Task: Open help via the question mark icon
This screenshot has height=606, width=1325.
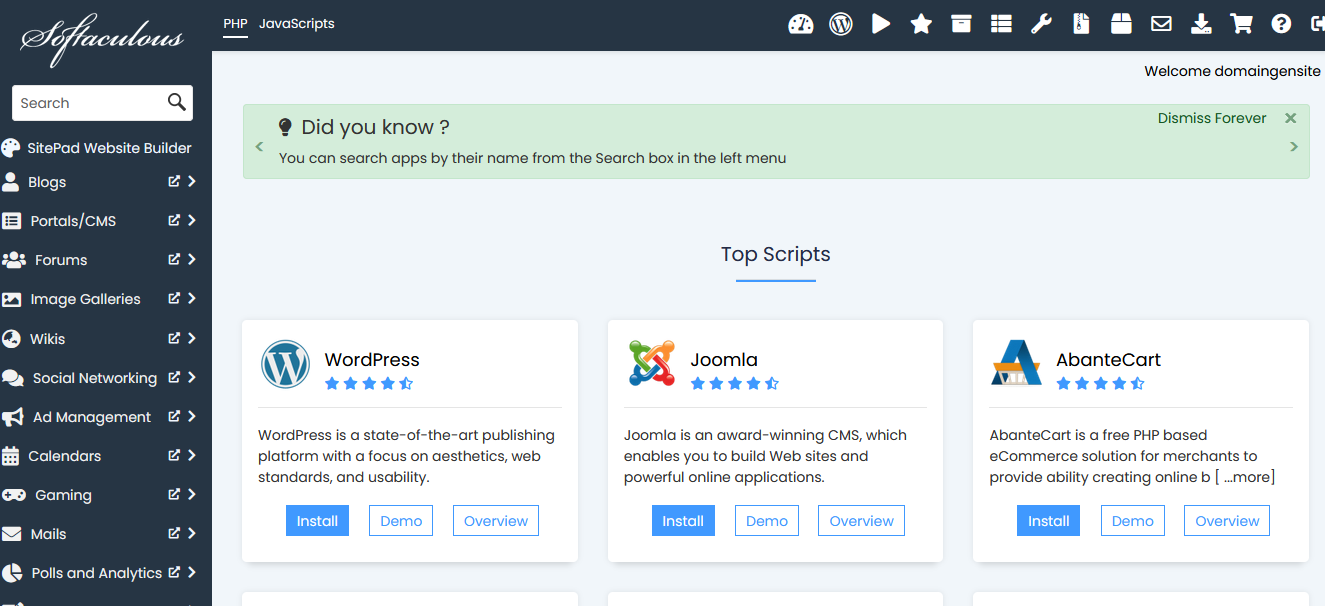Action: click(x=1281, y=24)
